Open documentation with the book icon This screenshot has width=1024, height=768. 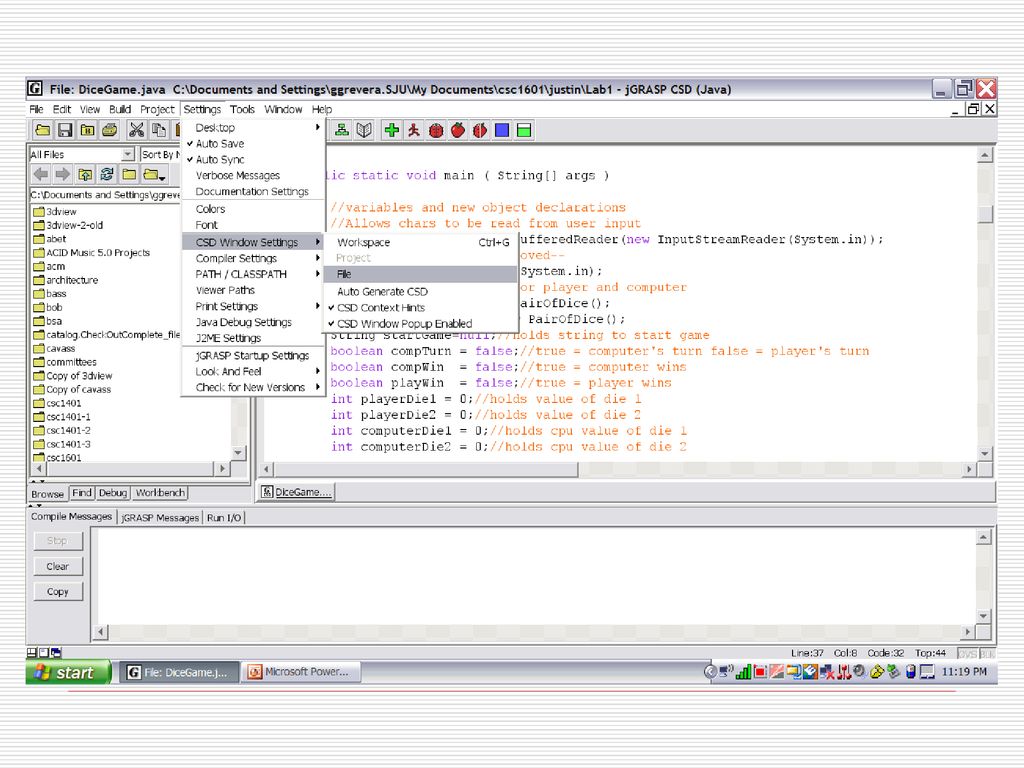coord(364,130)
